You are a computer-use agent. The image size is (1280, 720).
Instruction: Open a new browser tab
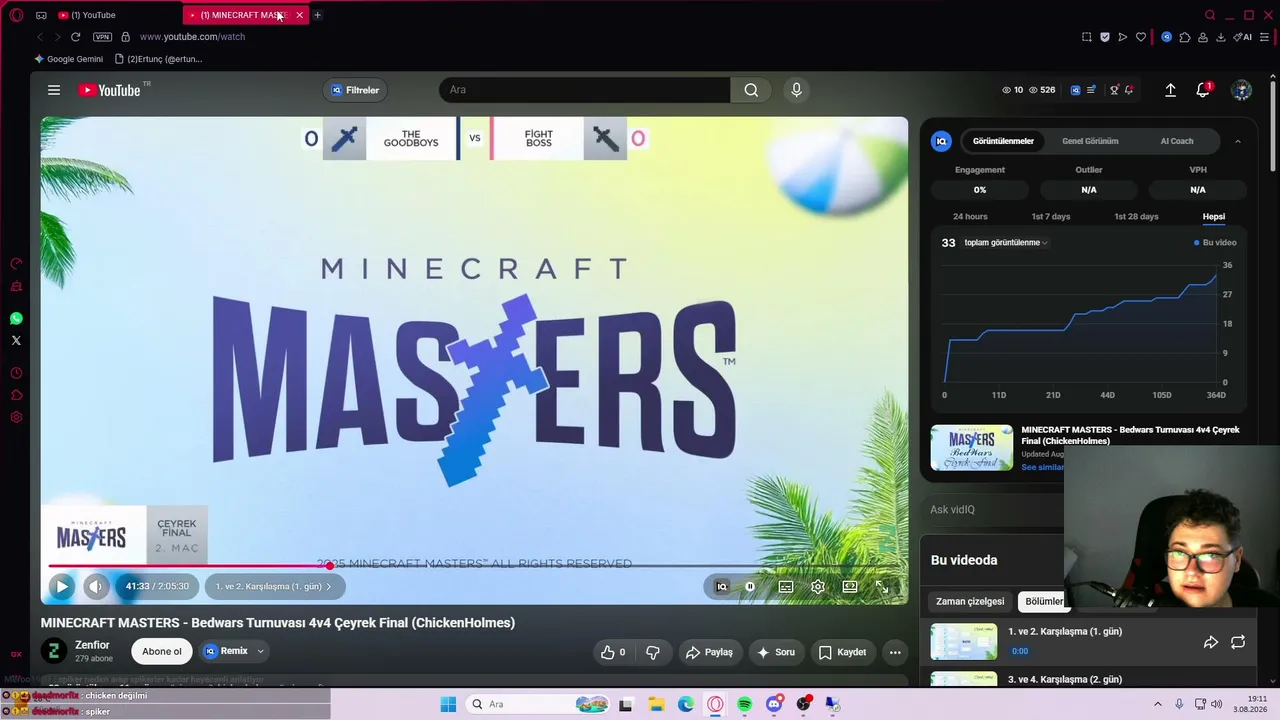(317, 15)
